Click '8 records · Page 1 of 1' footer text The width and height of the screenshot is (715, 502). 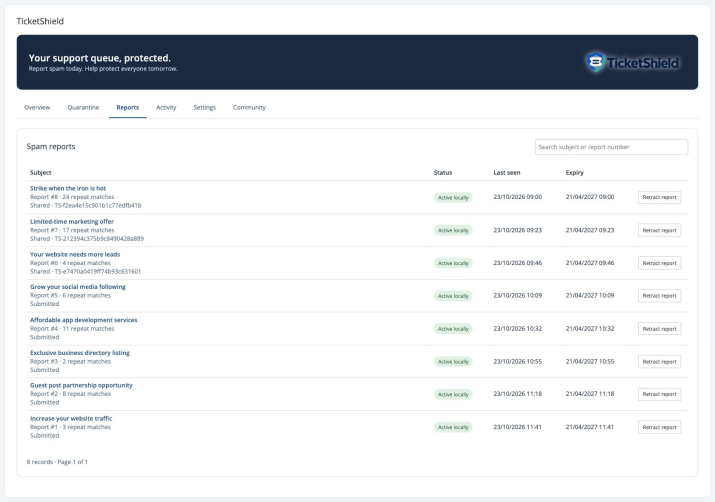coord(57,462)
